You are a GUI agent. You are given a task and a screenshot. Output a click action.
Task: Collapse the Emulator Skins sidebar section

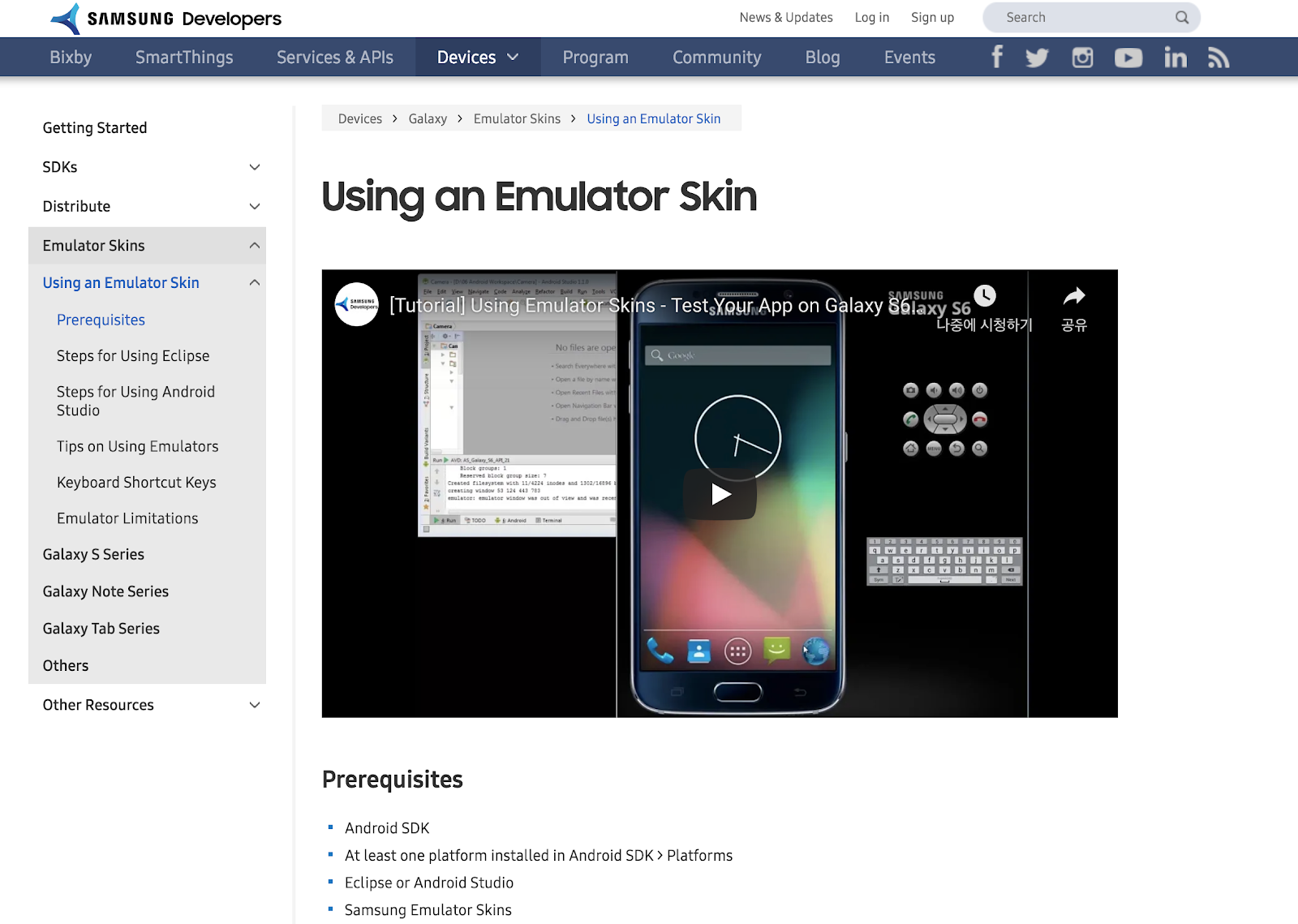[255, 245]
